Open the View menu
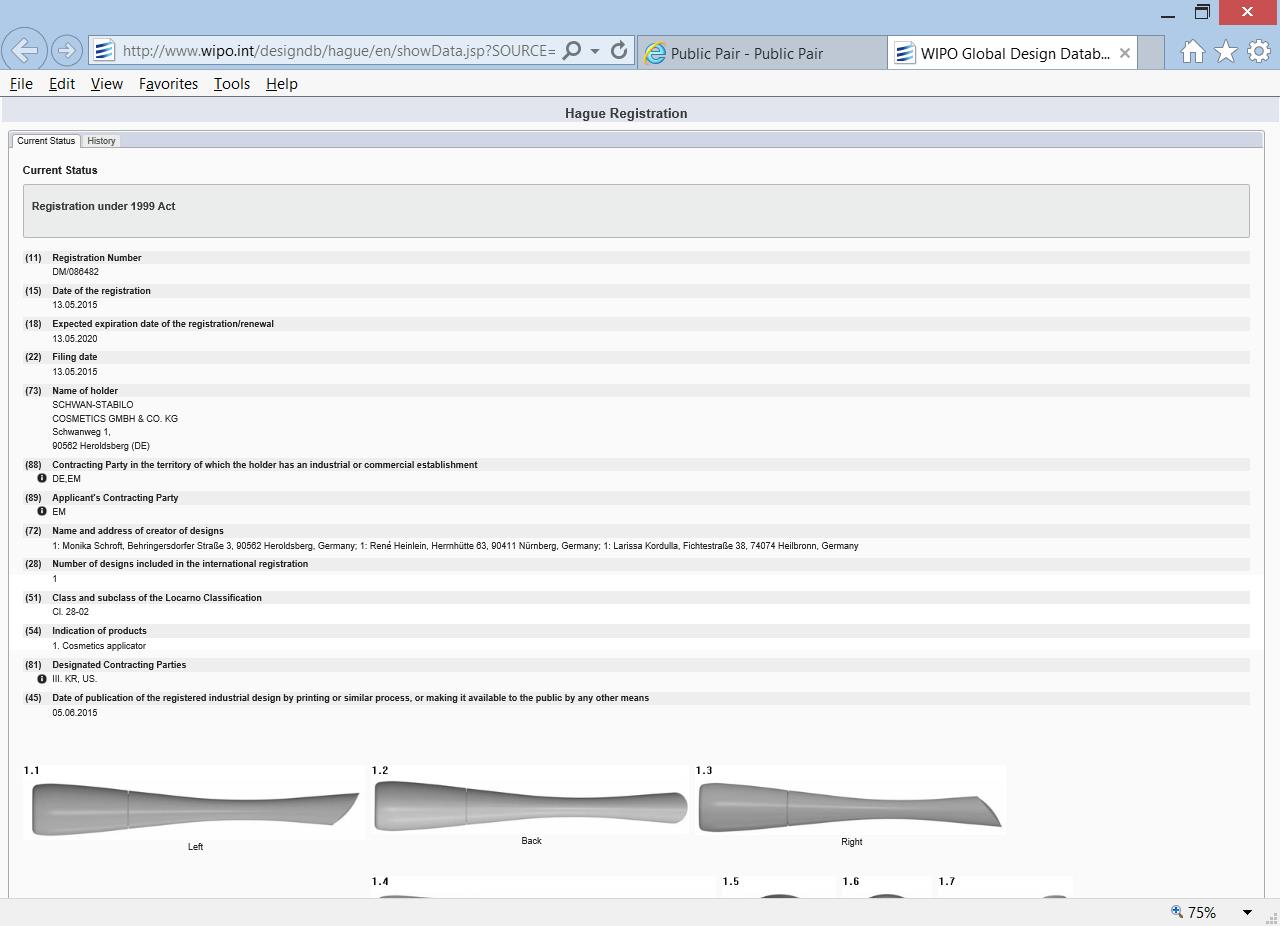 pos(107,84)
